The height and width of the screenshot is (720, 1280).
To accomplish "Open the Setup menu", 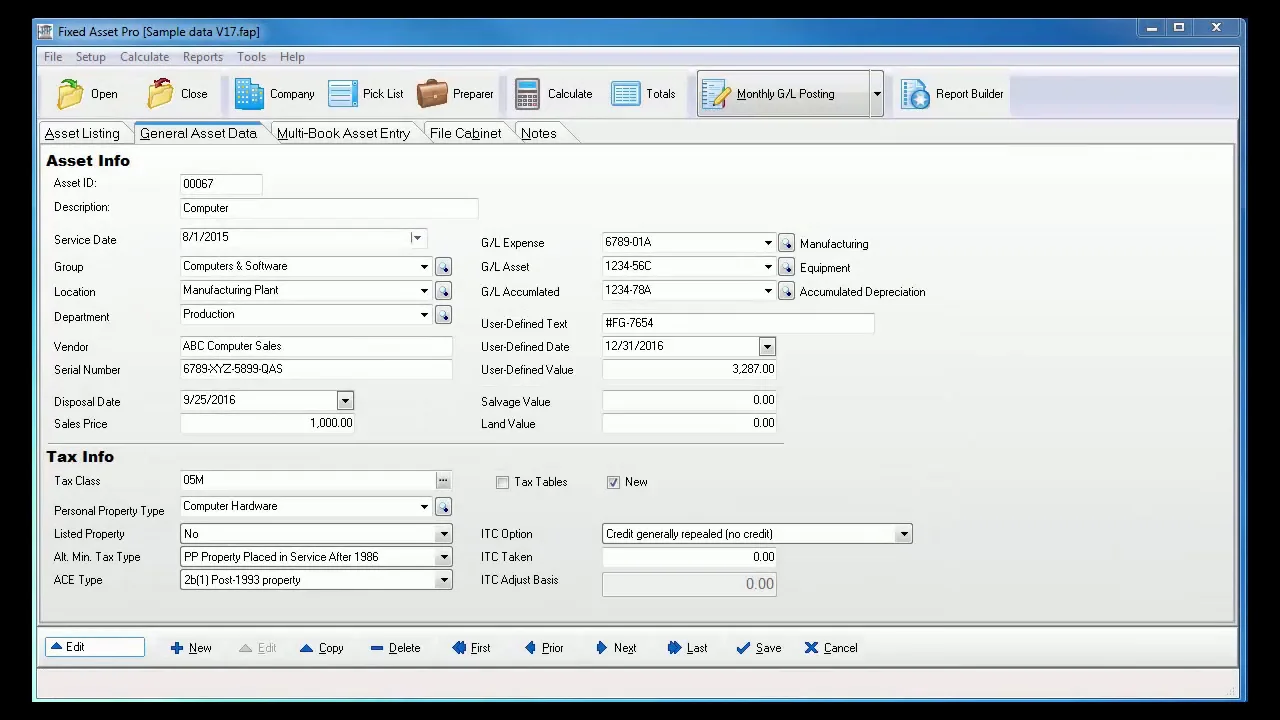I will point(90,57).
